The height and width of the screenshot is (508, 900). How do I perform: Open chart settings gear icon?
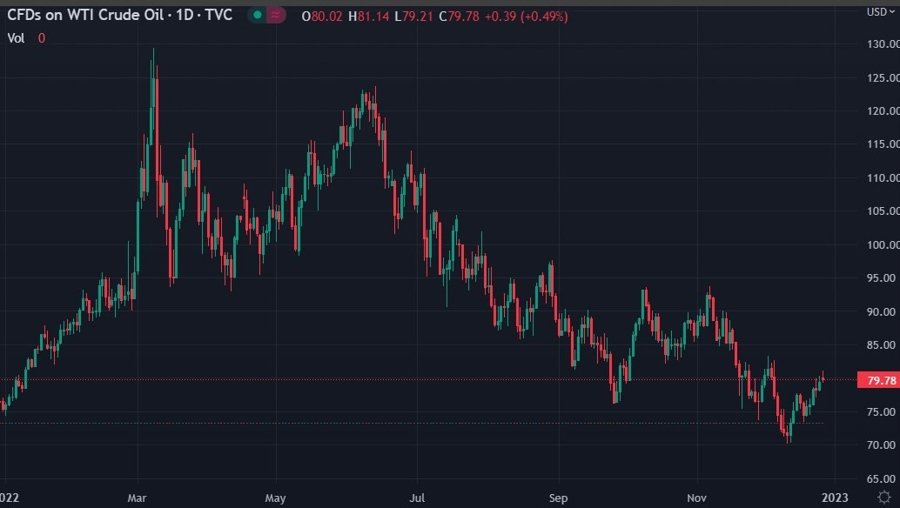point(884,497)
